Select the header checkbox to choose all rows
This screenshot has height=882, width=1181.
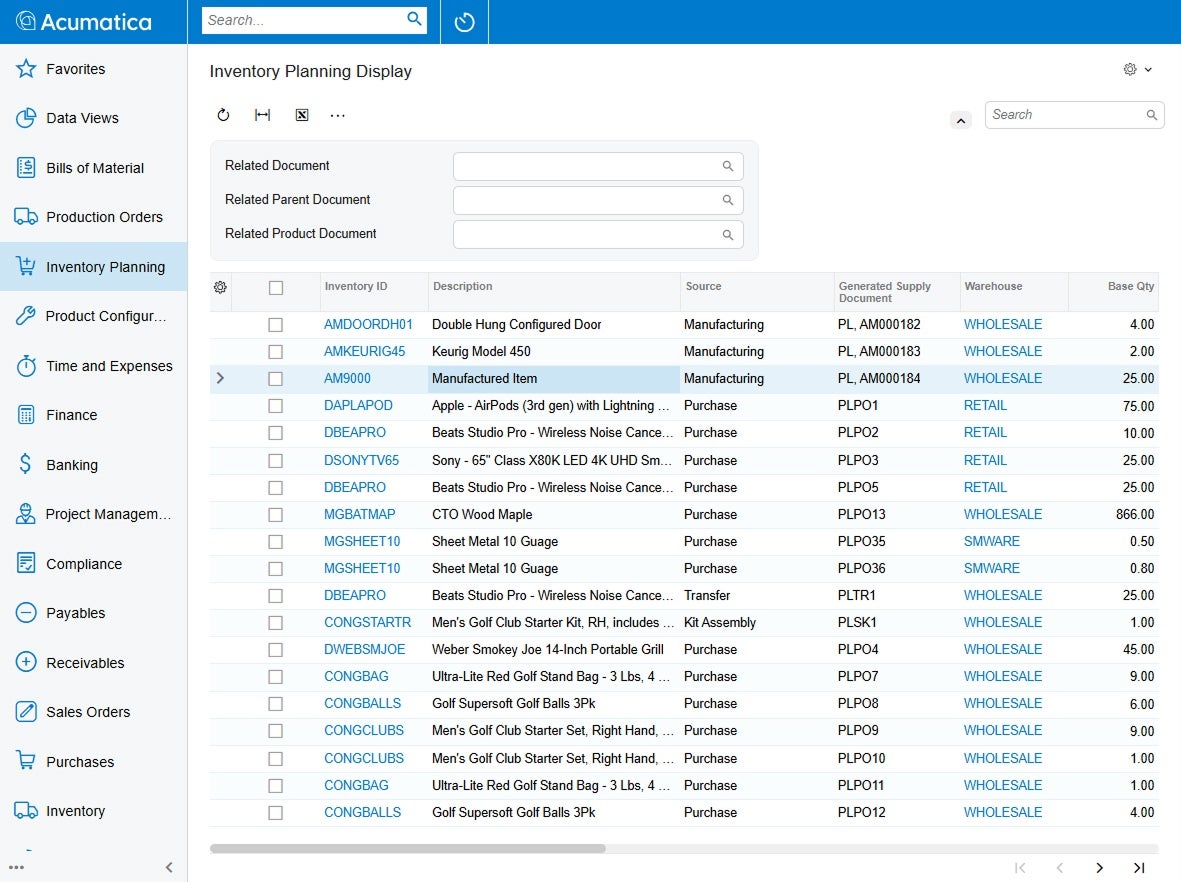pos(276,287)
